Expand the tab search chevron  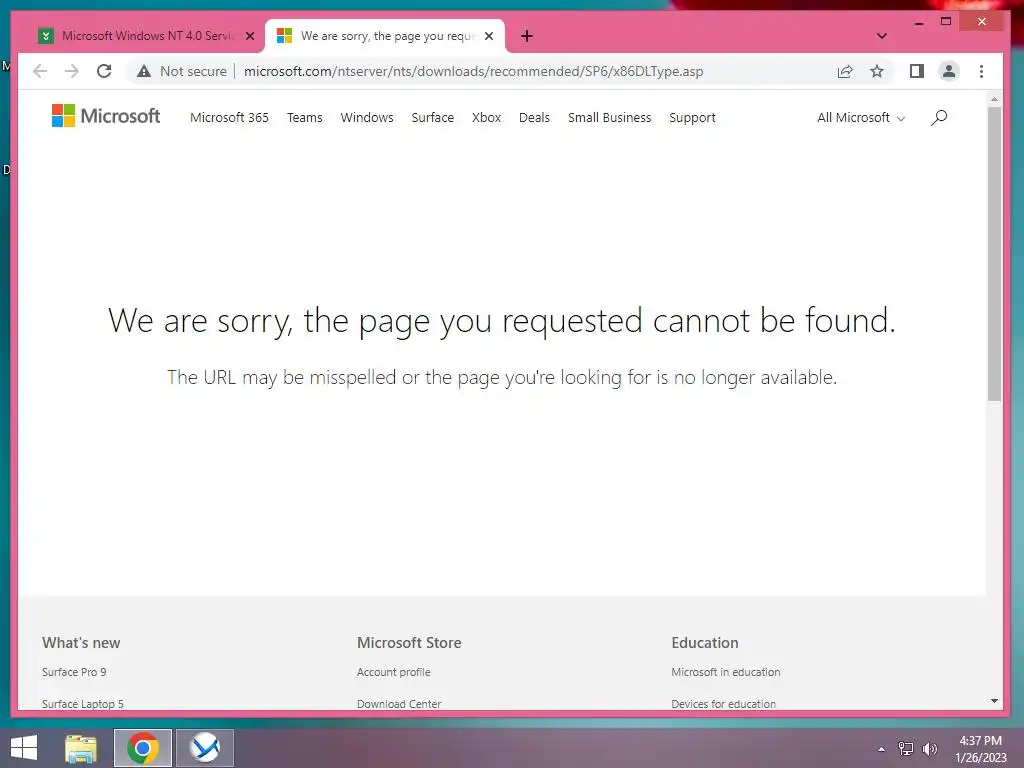[882, 36]
